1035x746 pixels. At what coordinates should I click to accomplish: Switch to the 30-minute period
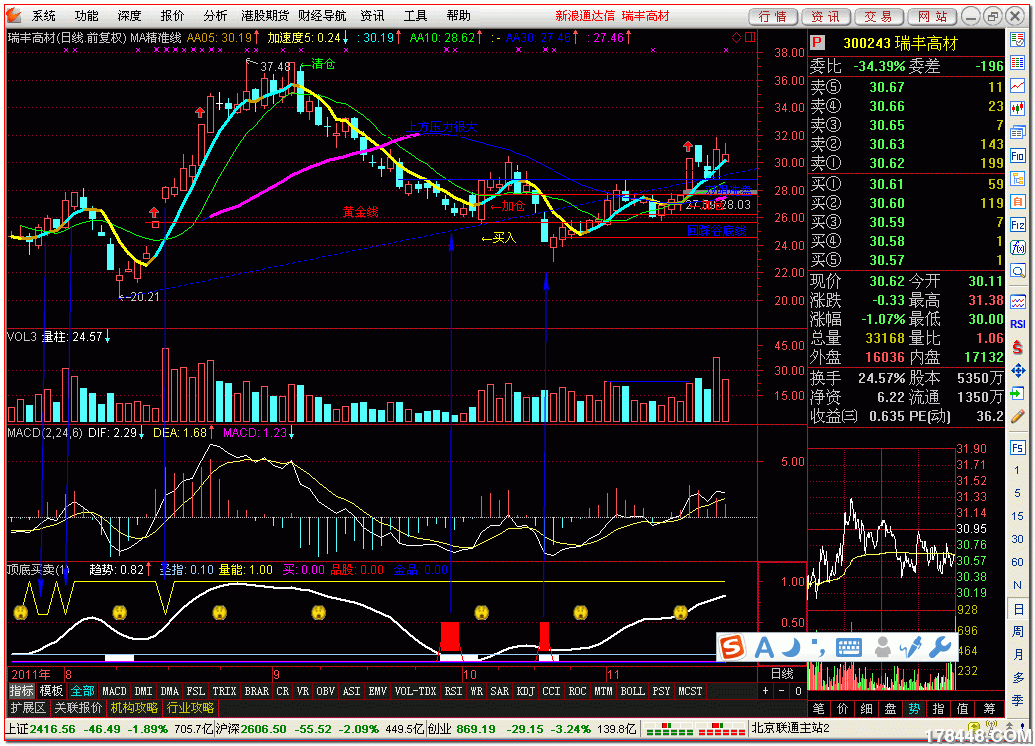coord(1017,539)
